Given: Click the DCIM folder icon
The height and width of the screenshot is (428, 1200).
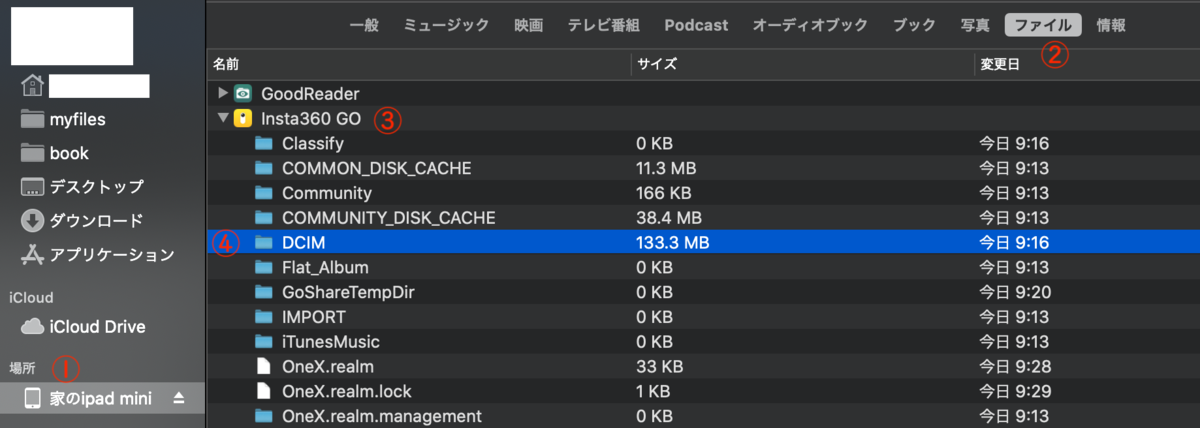Looking at the screenshot, I should pos(264,242).
